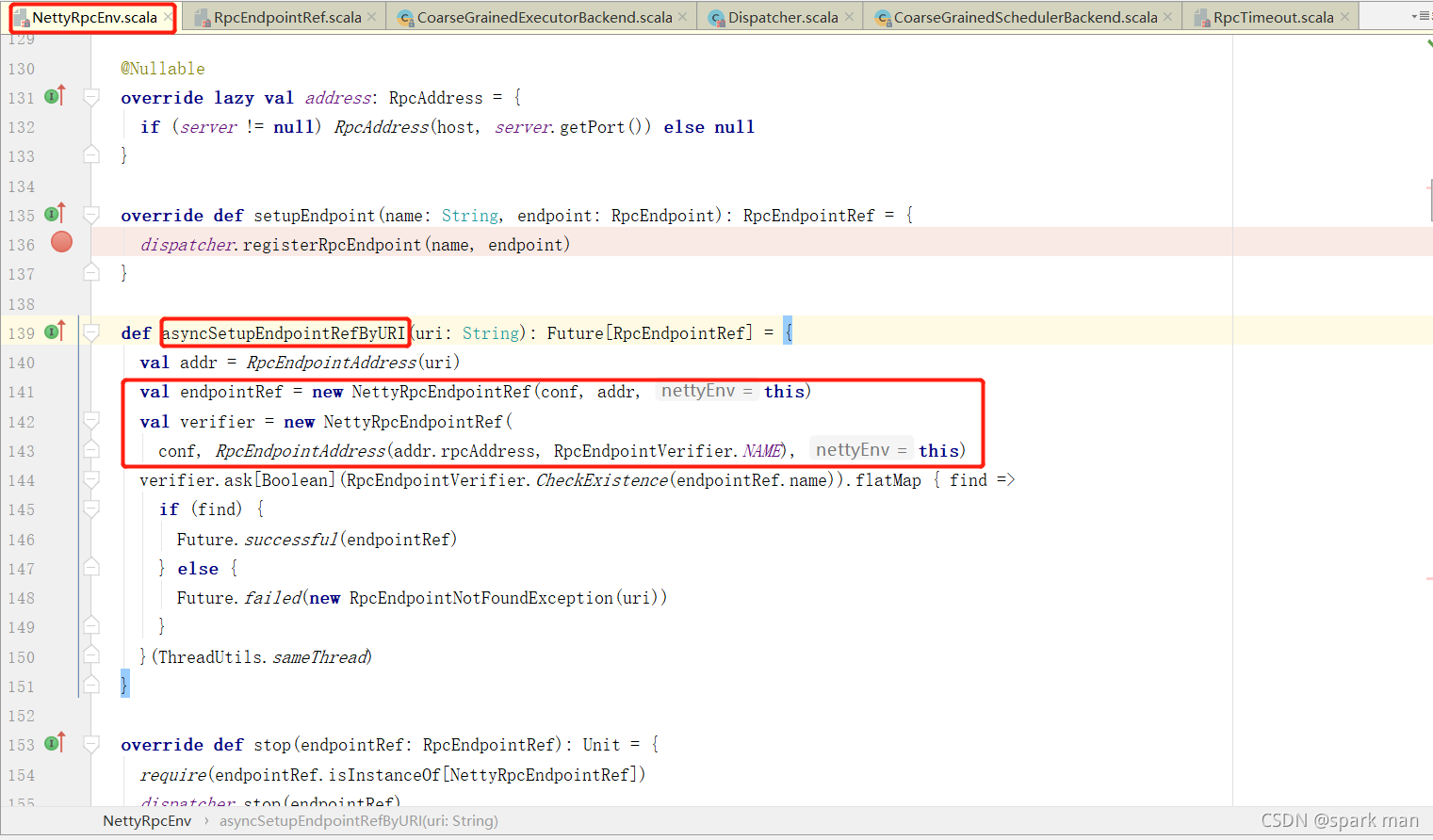The image size is (1433, 840).
Task: Click Future.successful on line 146
Action: click(257, 540)
